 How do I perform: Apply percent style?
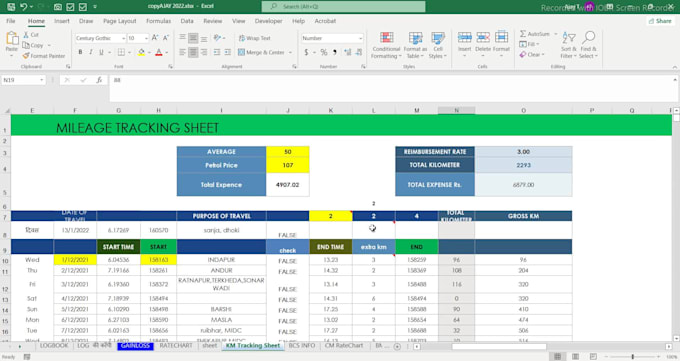(x=324, y=52)
